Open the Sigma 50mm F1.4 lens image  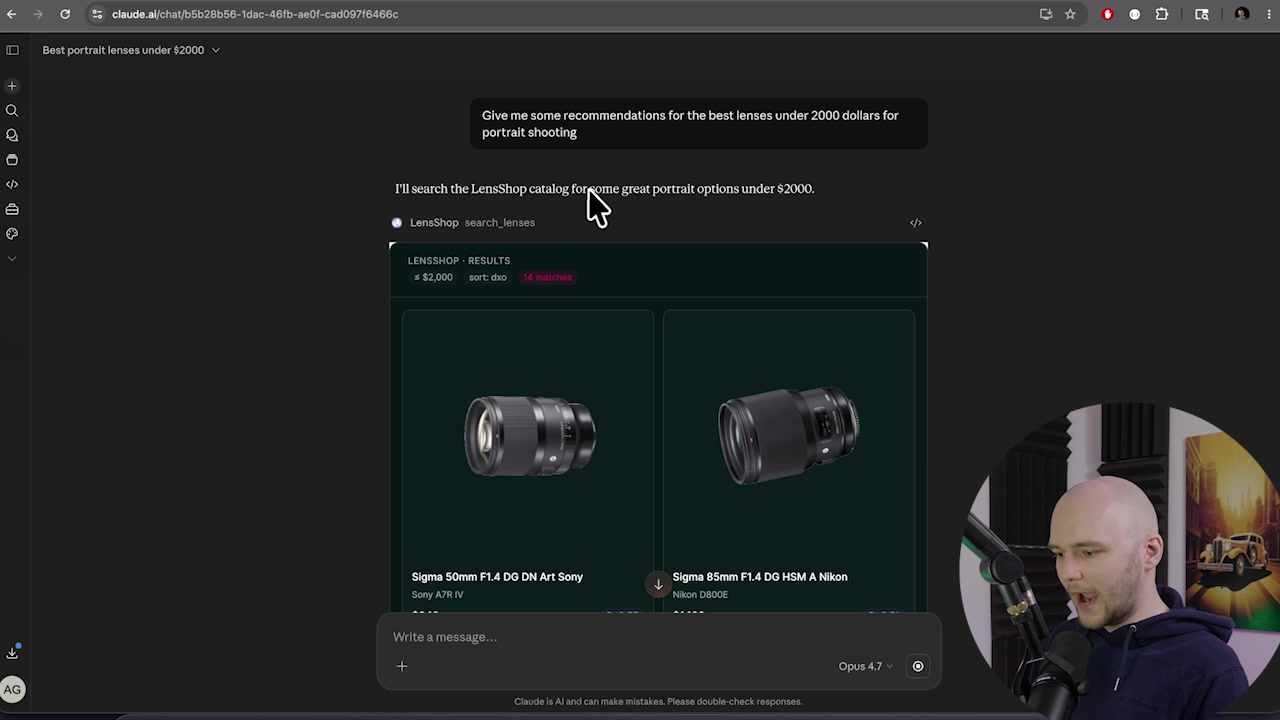coord(529,435)
